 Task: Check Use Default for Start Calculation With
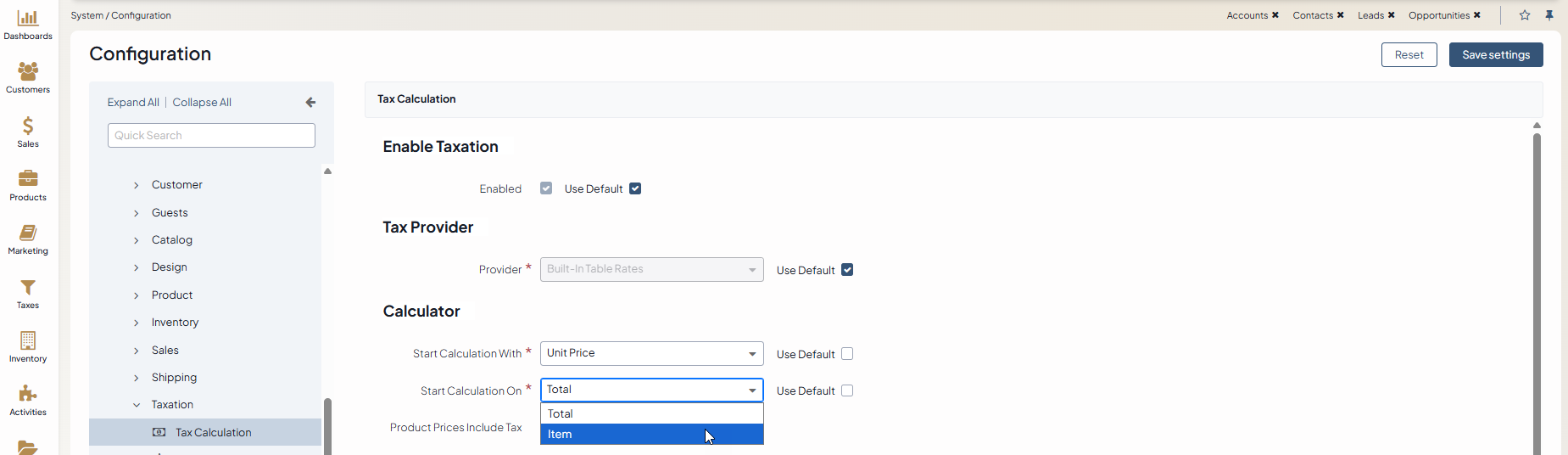(847, 354)
